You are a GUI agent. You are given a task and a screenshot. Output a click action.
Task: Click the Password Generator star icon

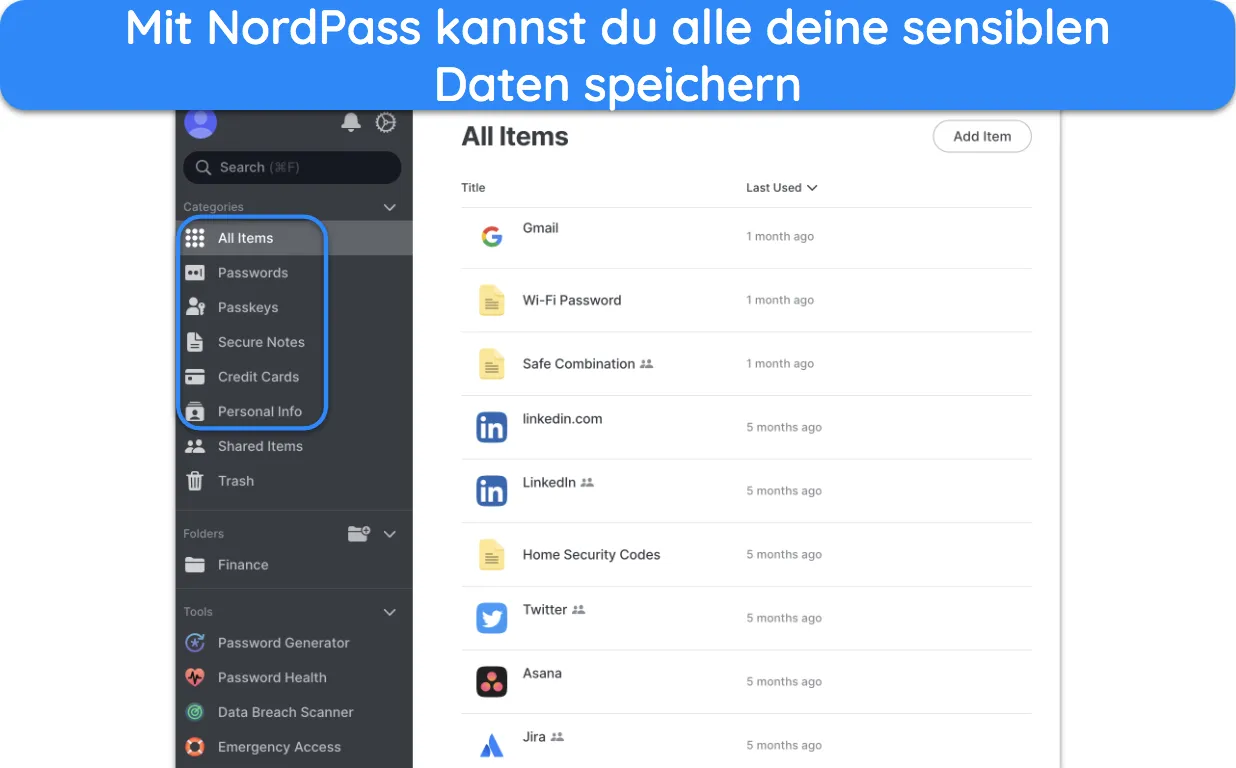point(195,643)
